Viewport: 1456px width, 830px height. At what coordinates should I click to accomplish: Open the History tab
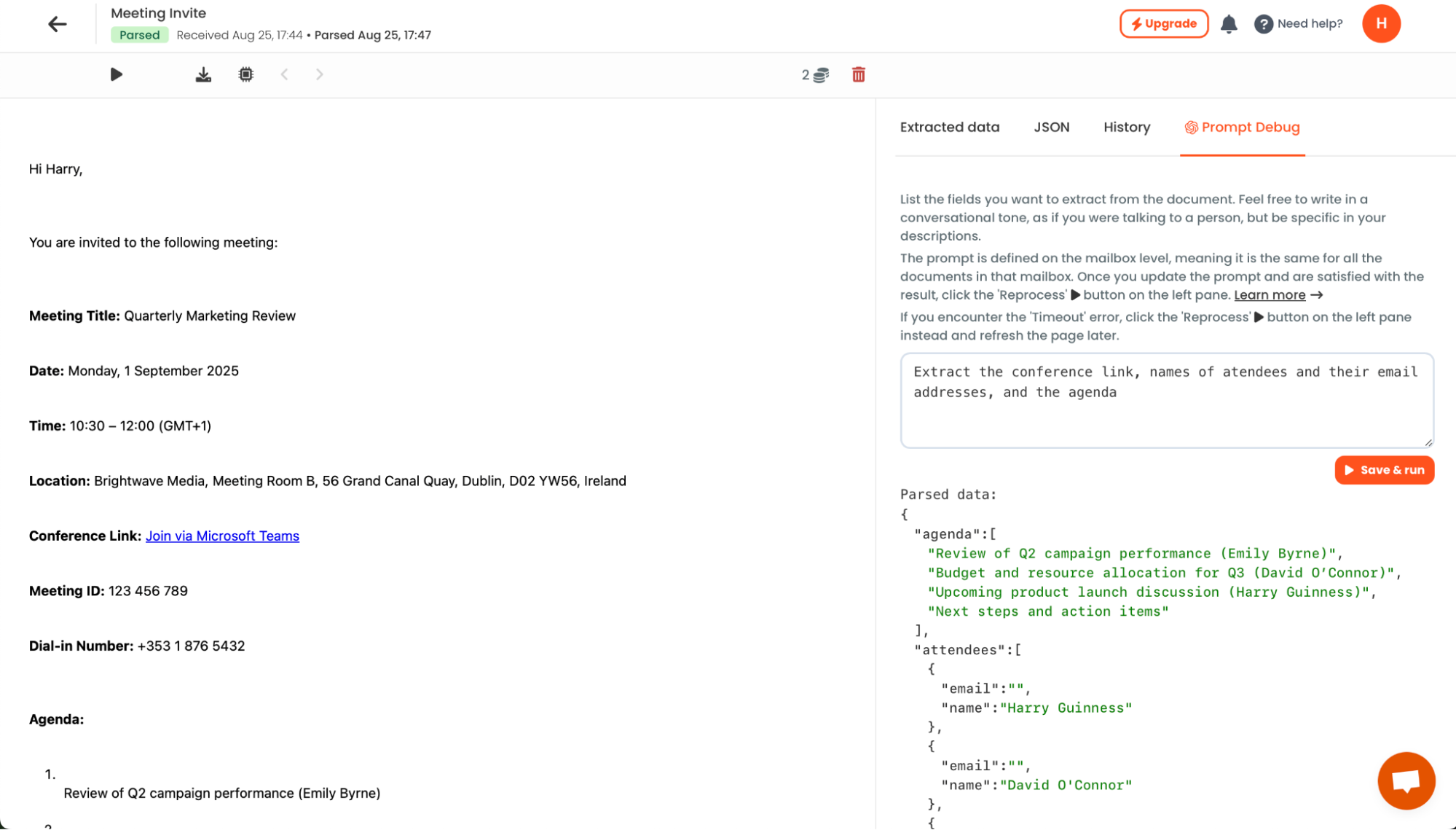click(1126, 127)
